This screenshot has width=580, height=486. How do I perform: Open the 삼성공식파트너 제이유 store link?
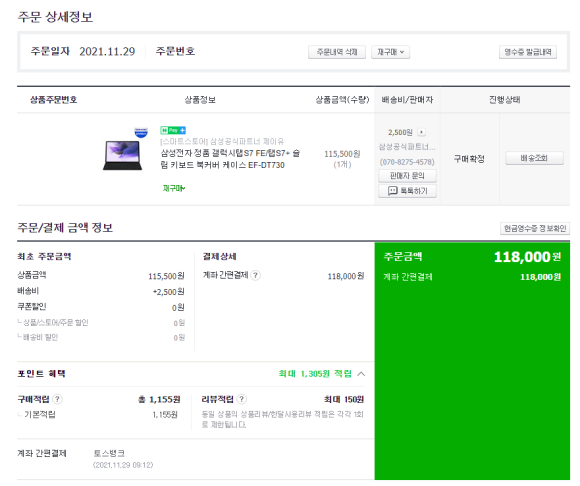click(x=222, y=142)
